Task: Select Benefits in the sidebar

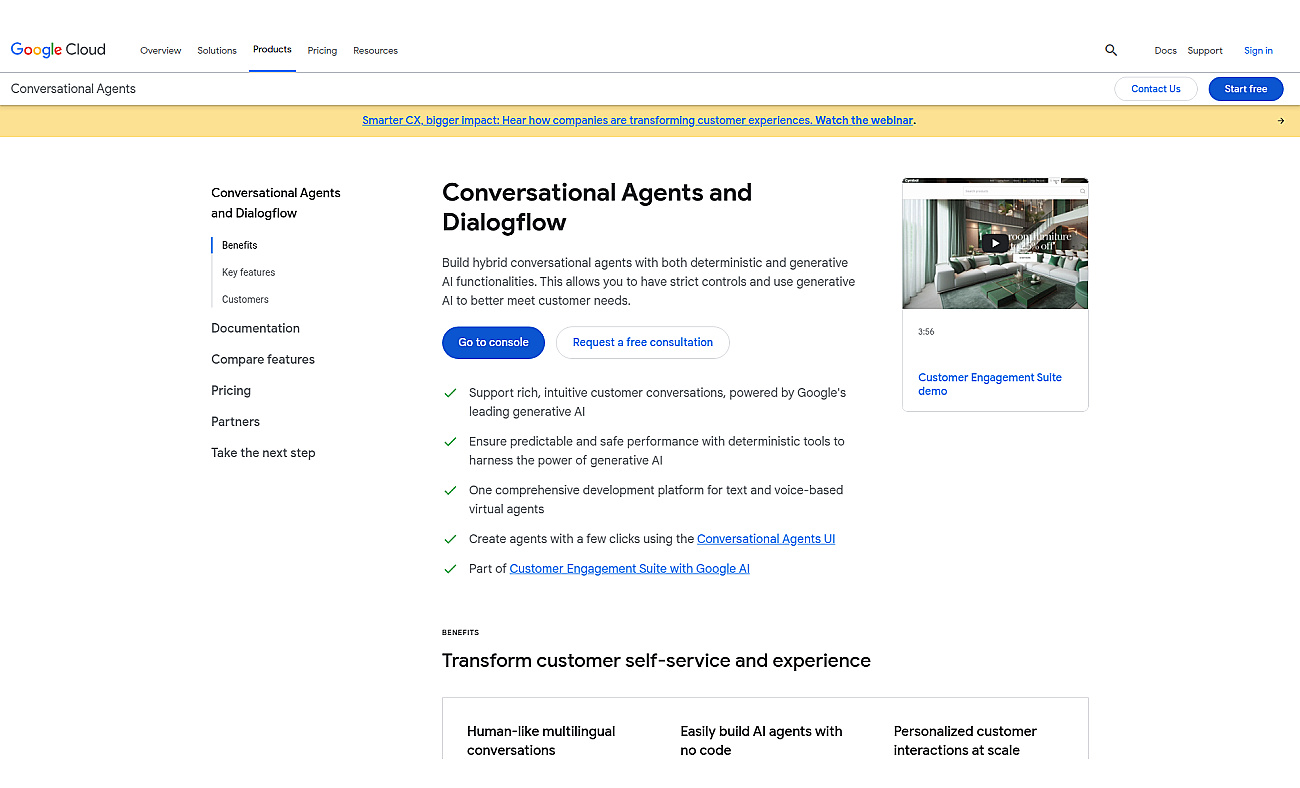Action: click(240, 245)
